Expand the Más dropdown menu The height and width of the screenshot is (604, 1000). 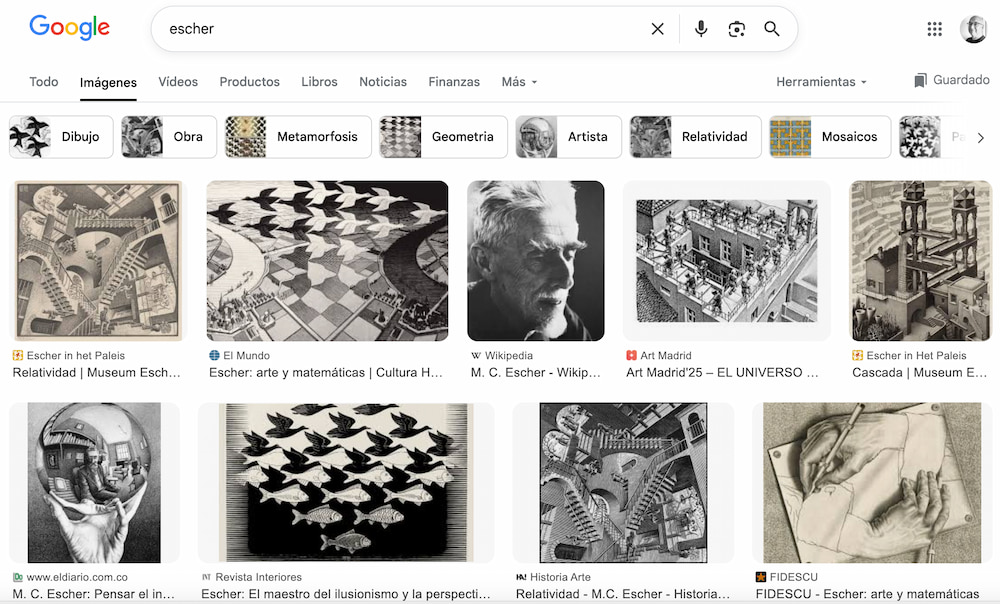point(519,82)
